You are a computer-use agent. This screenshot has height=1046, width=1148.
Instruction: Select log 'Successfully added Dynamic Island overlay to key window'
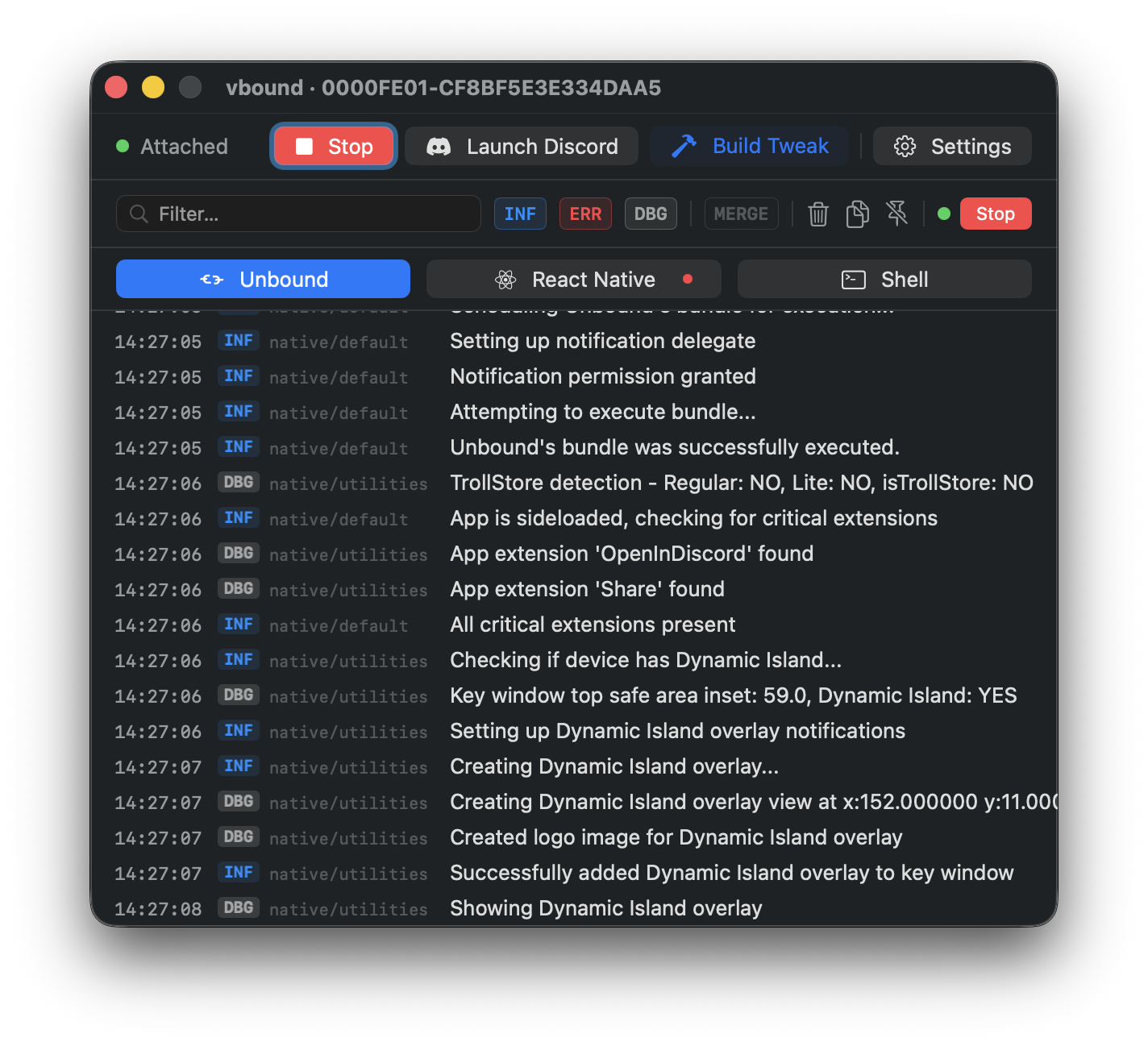(x=574, y=873)
